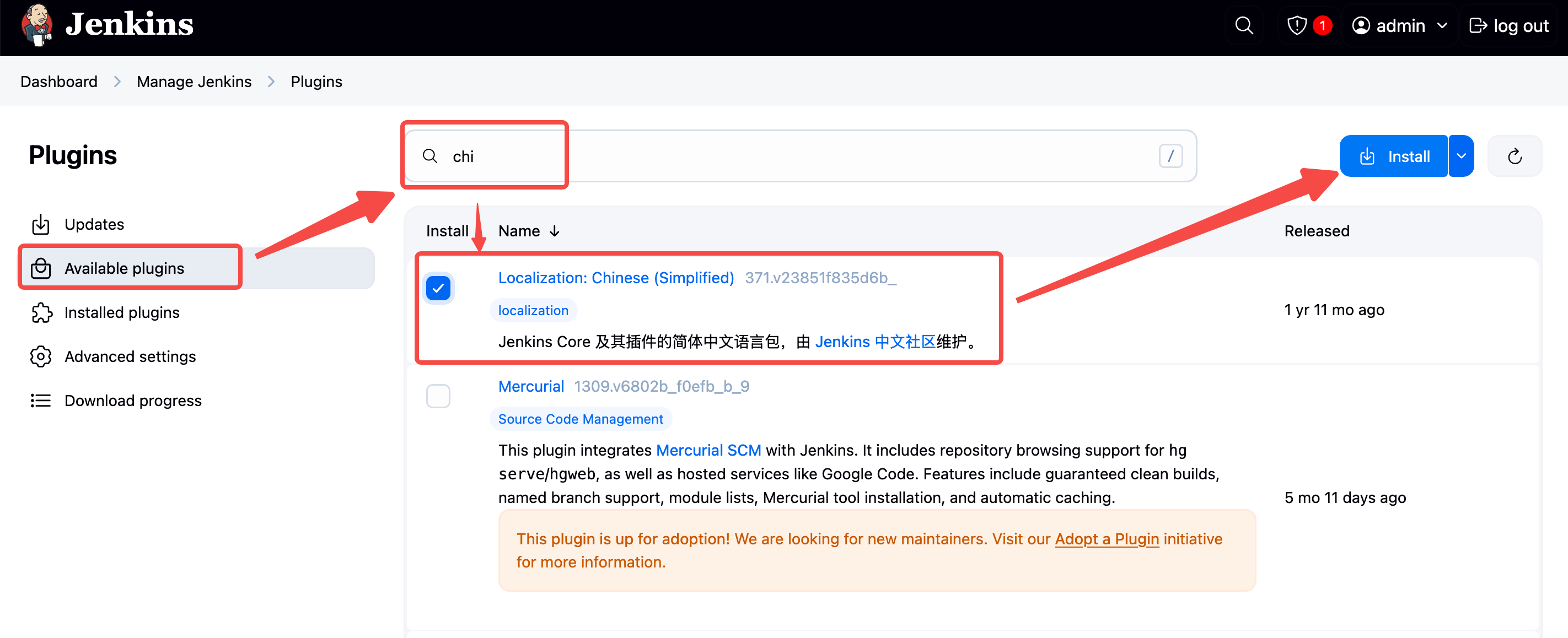Click the Available plugins shopping bag icon
Screen dimensions: 1568x638
(41, 268)
